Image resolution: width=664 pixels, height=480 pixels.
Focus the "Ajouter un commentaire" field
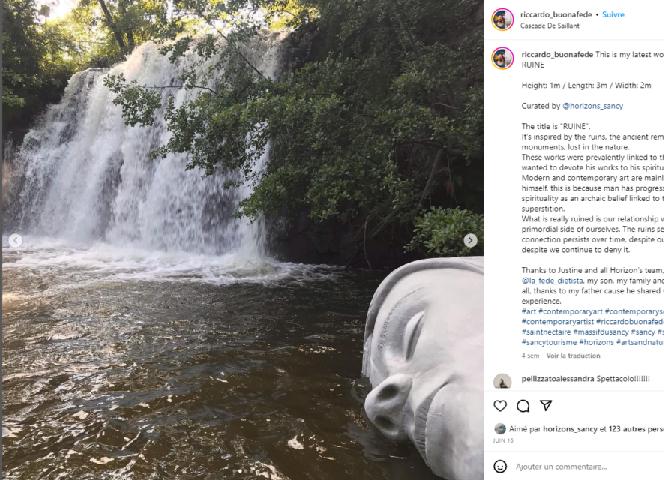point(570,466)
